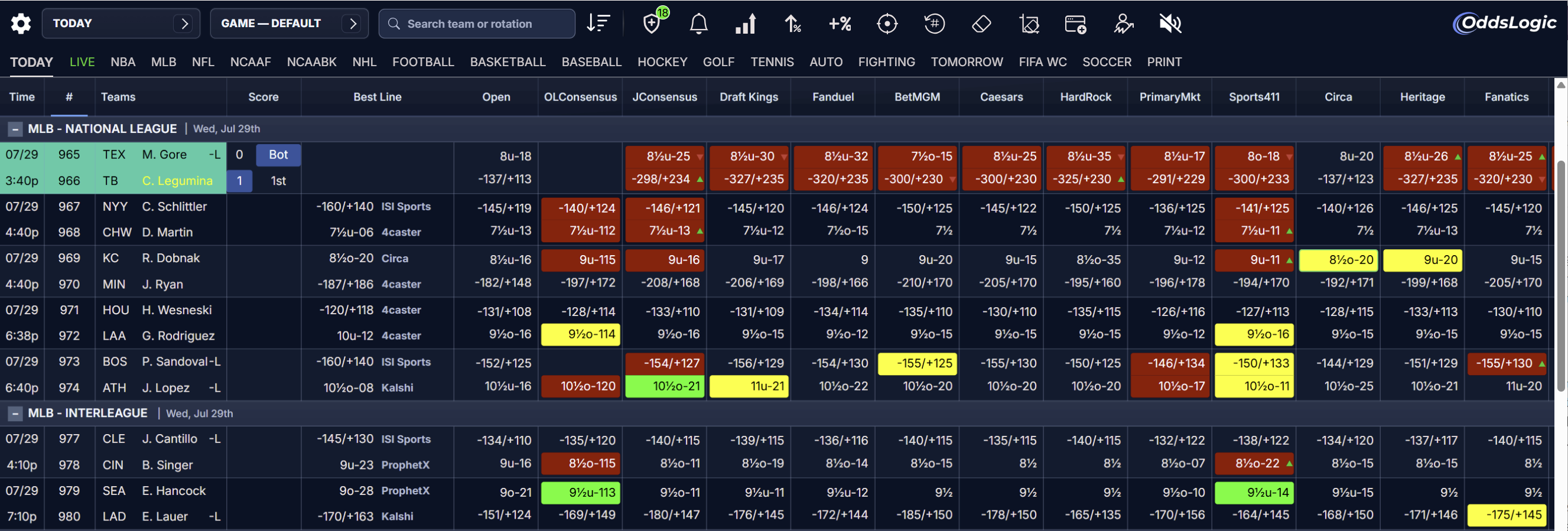Collapse the MLB - INTERLEAGUE section
The width and height of the screenshot is (1568, 531).
point(15,413)
